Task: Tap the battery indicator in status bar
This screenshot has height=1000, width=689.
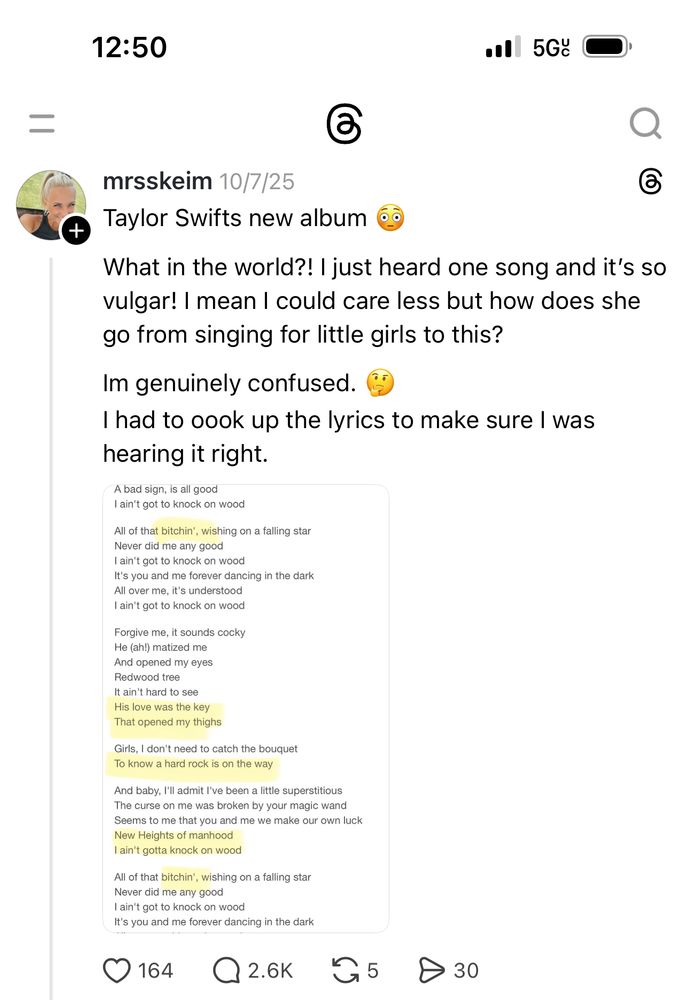Action: pyautogui.click(x=605, y=47)
